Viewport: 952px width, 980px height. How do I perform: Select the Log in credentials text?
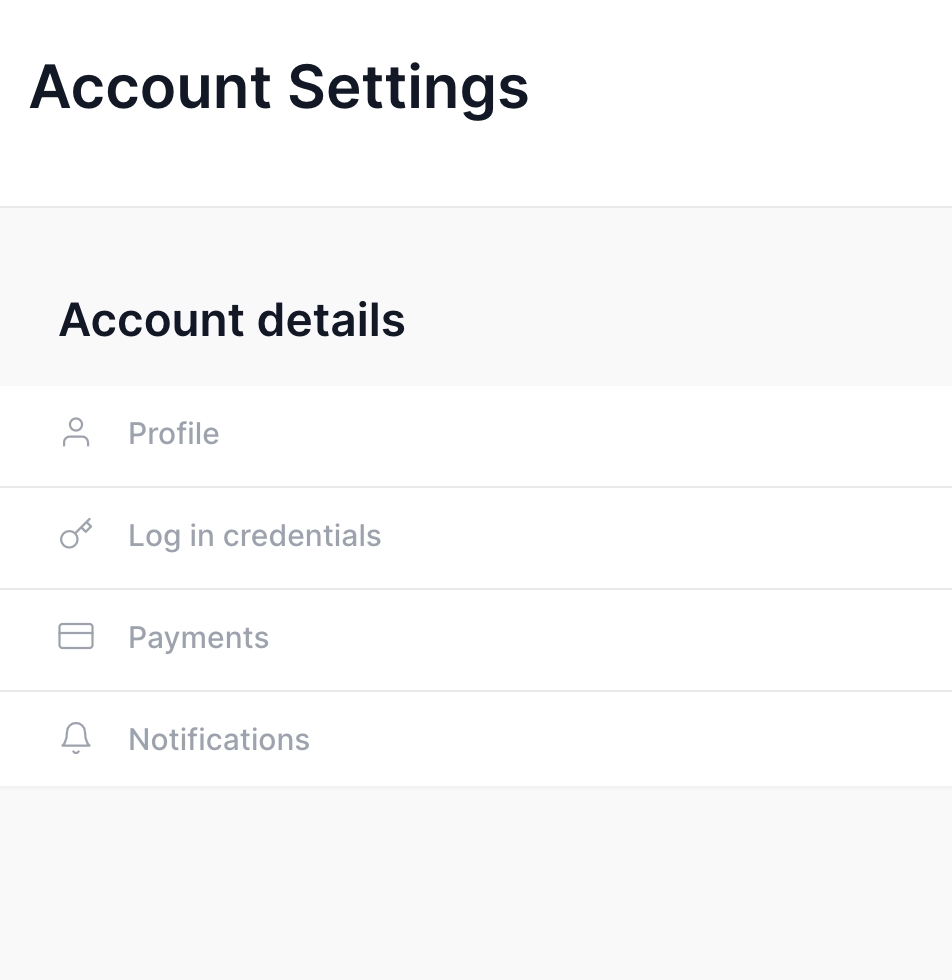(x=254, y=536)
